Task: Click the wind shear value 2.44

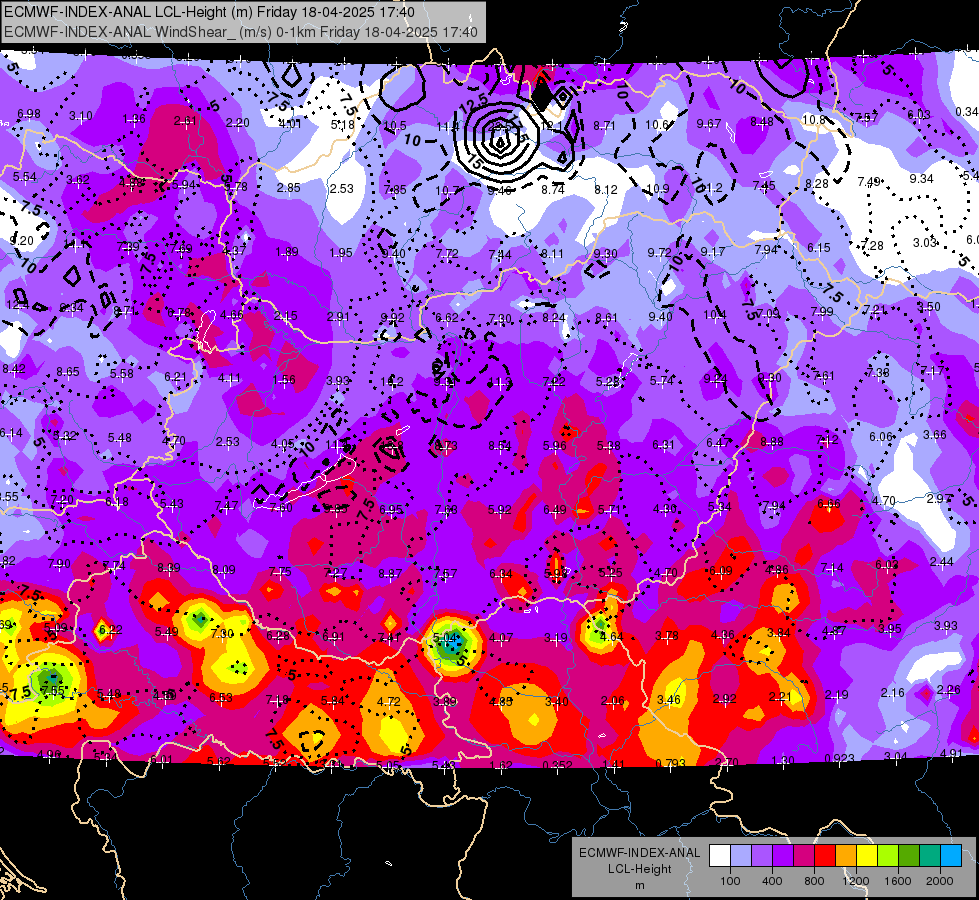Action: pyautogui.click(x=942, y=561)
